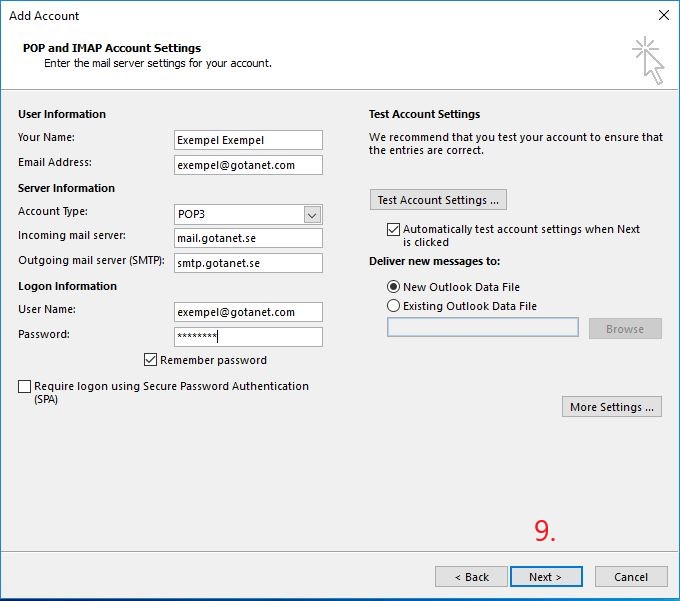Open More Settings dialog
The height and width of the screenshot is (601, 680).
pyautogui.click(x=611, y=407)
